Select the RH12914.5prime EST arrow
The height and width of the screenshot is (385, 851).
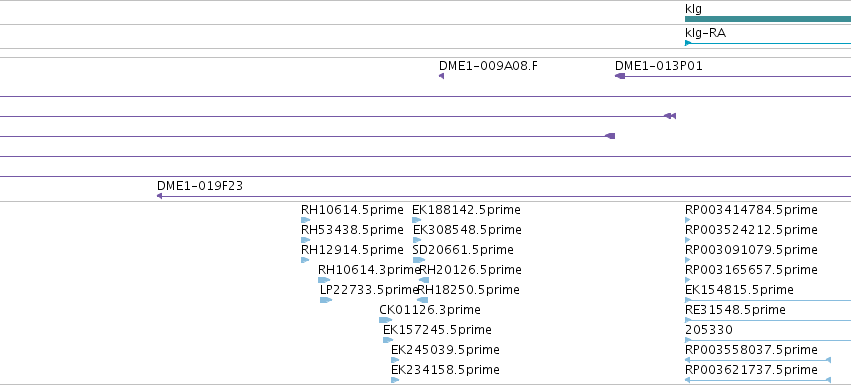coord(305,260)
